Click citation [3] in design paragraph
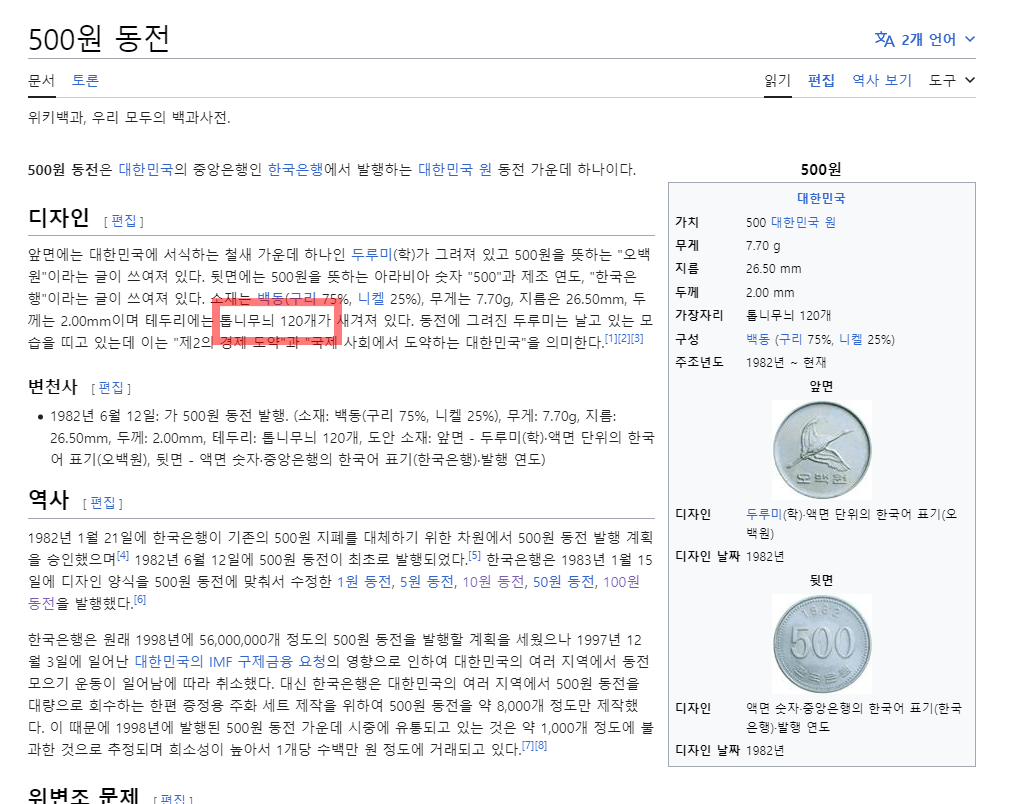Viewport: 1014px width, 804px height. point(637,338)
